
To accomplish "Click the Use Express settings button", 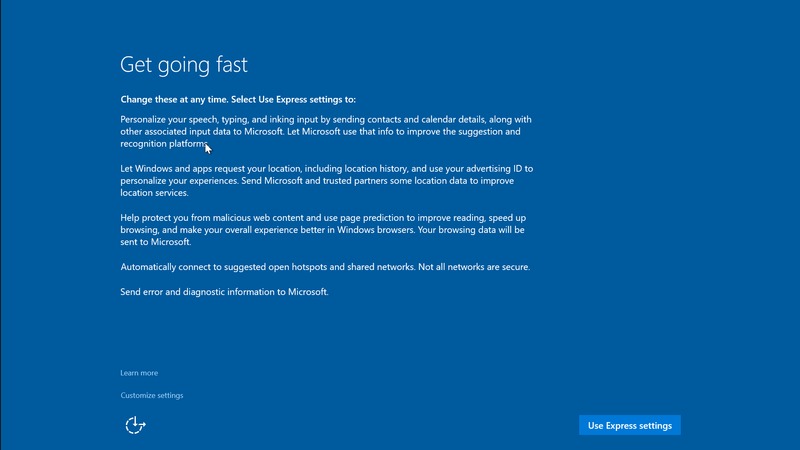I will coord(629,425).
